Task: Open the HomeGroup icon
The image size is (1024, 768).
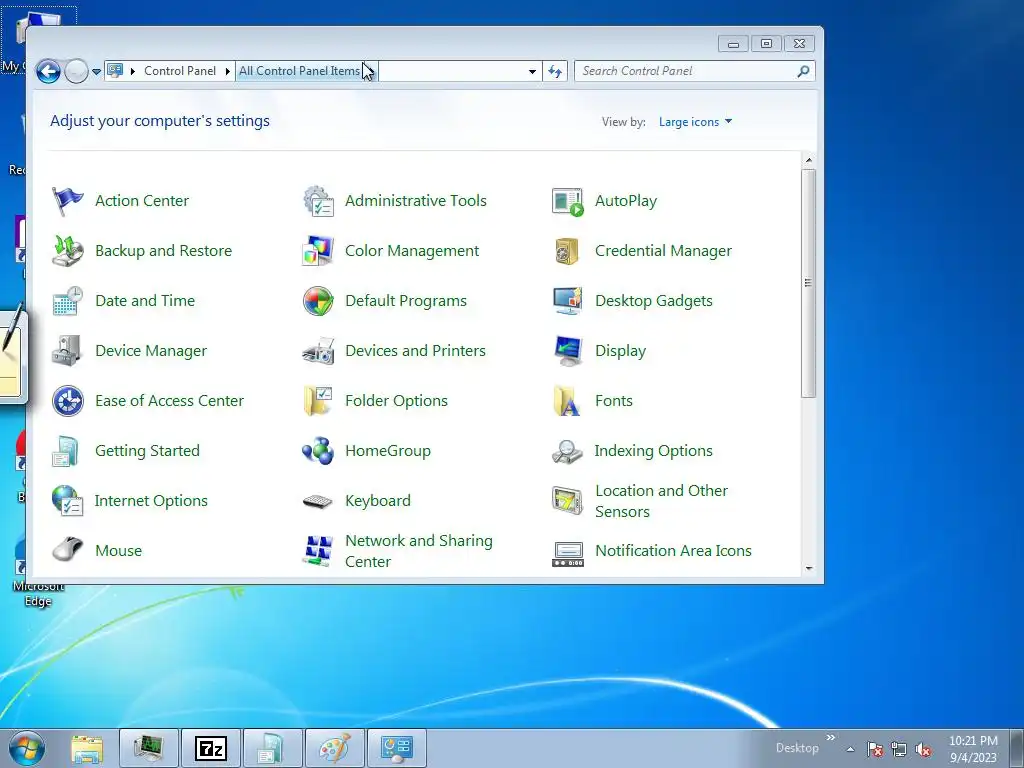Action: (318, 451)
